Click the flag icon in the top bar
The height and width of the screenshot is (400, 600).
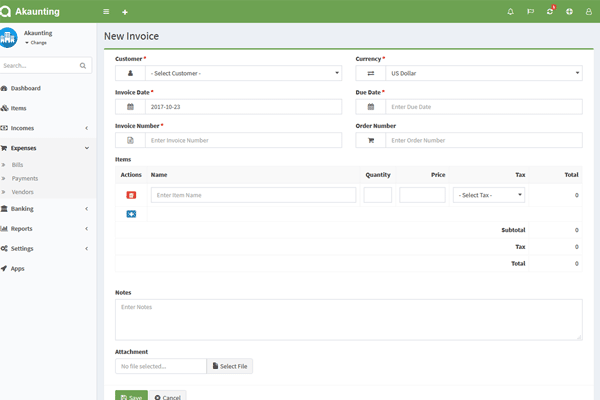click(530, 12)
